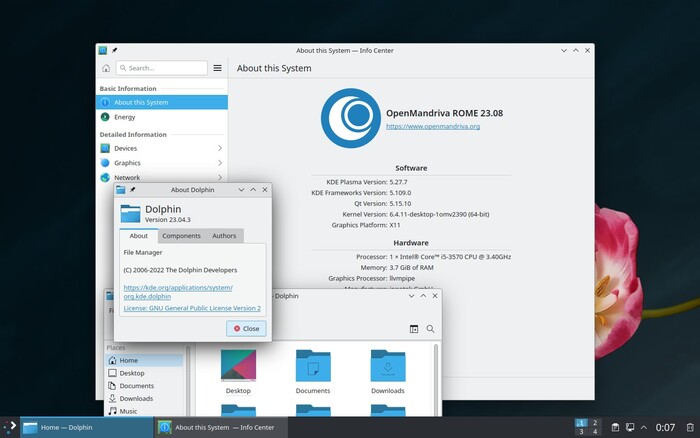Click the clipboard icon in system tray
This screenshot has height=438, width=700.
coord(615,427)
